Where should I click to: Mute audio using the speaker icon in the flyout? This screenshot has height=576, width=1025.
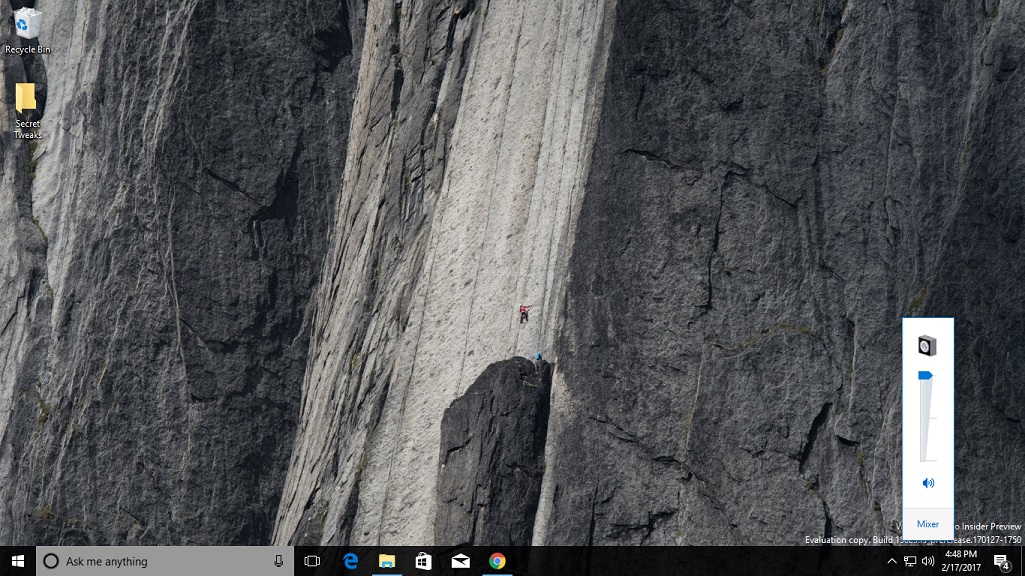click(x=928, y=483)
